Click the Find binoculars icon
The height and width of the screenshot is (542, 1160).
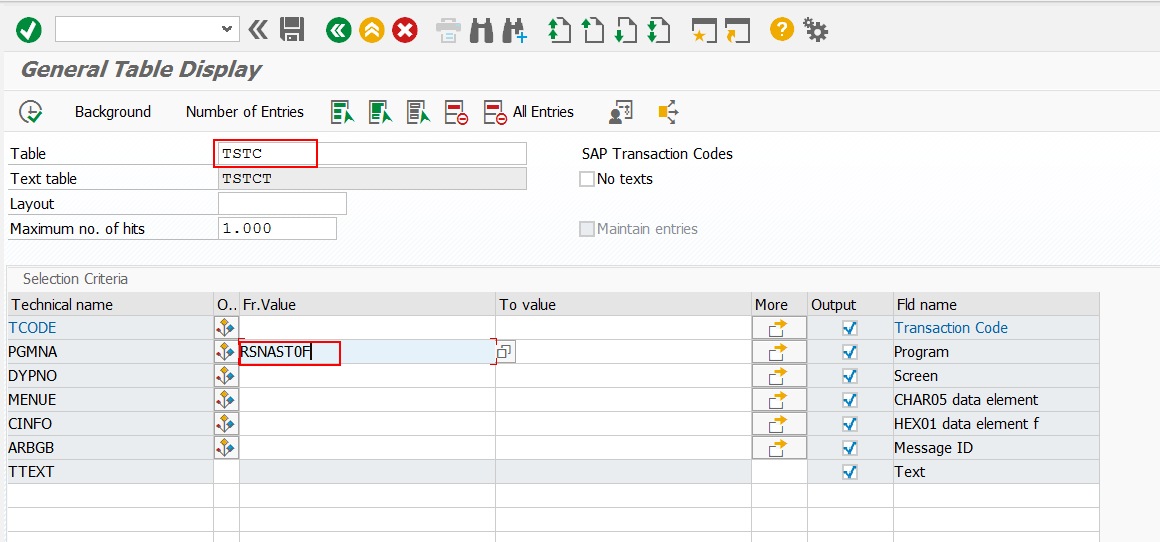[x=482, y=30]
